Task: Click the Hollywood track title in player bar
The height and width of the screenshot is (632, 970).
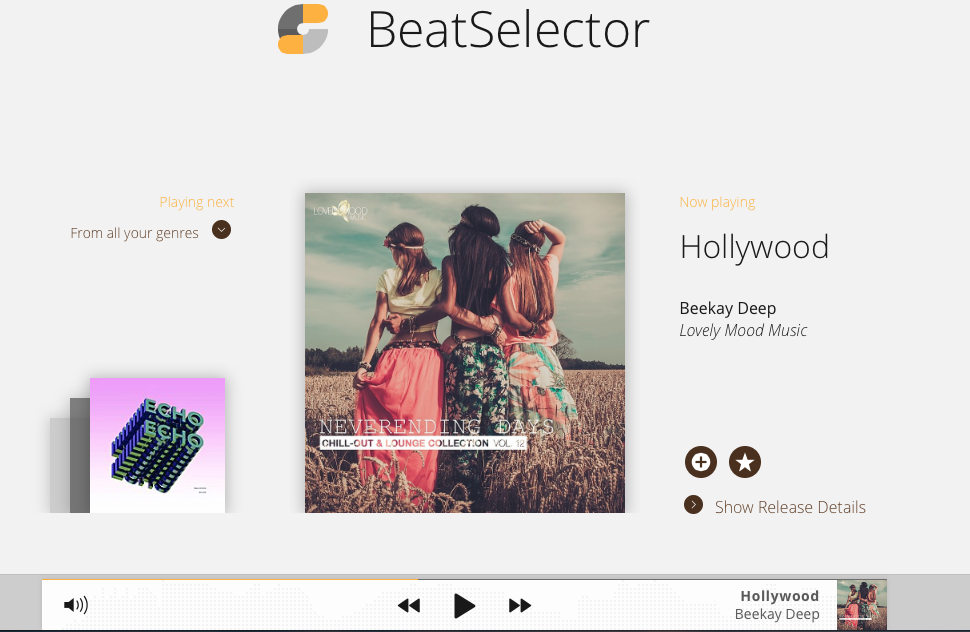Action: tap(779, 596)
